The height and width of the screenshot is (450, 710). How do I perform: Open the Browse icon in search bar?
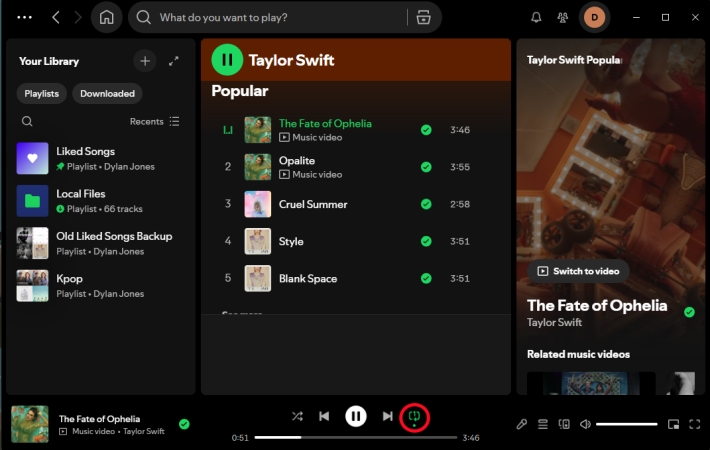(423, 17)
